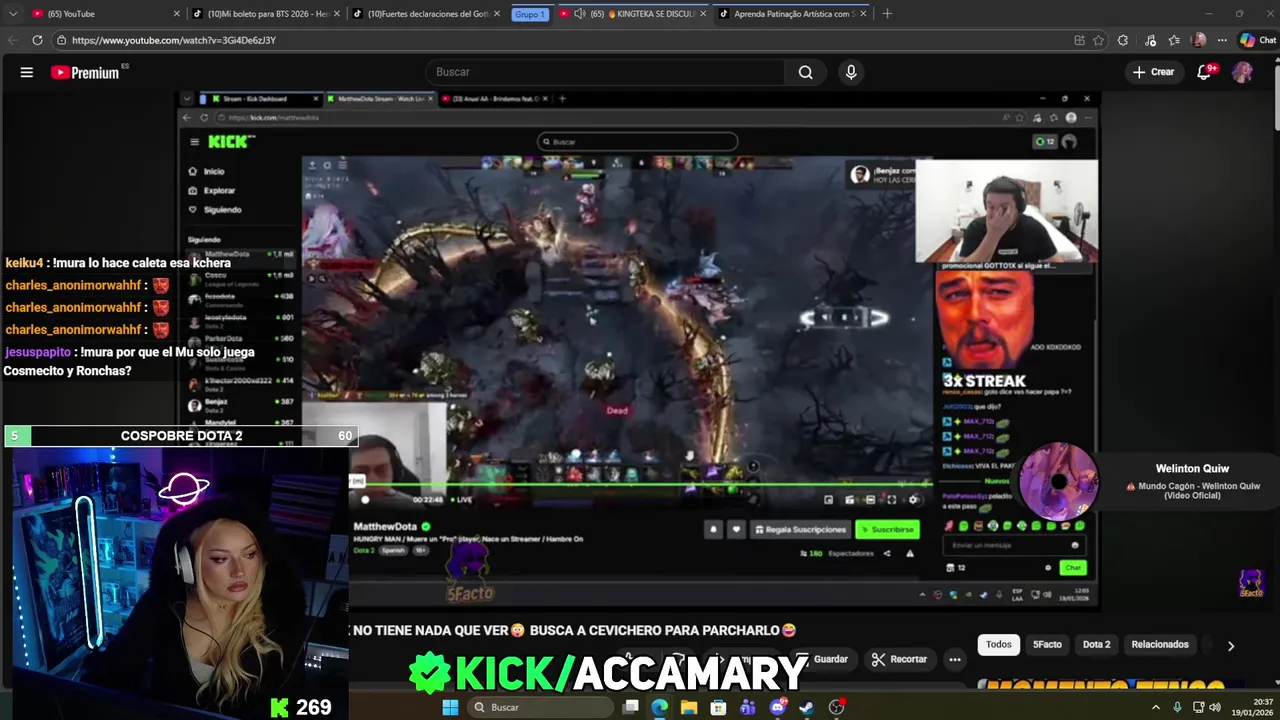Open favorites list toolbar icon
The width and height of the screenshot is (1280, 720).
point(1175,40)
